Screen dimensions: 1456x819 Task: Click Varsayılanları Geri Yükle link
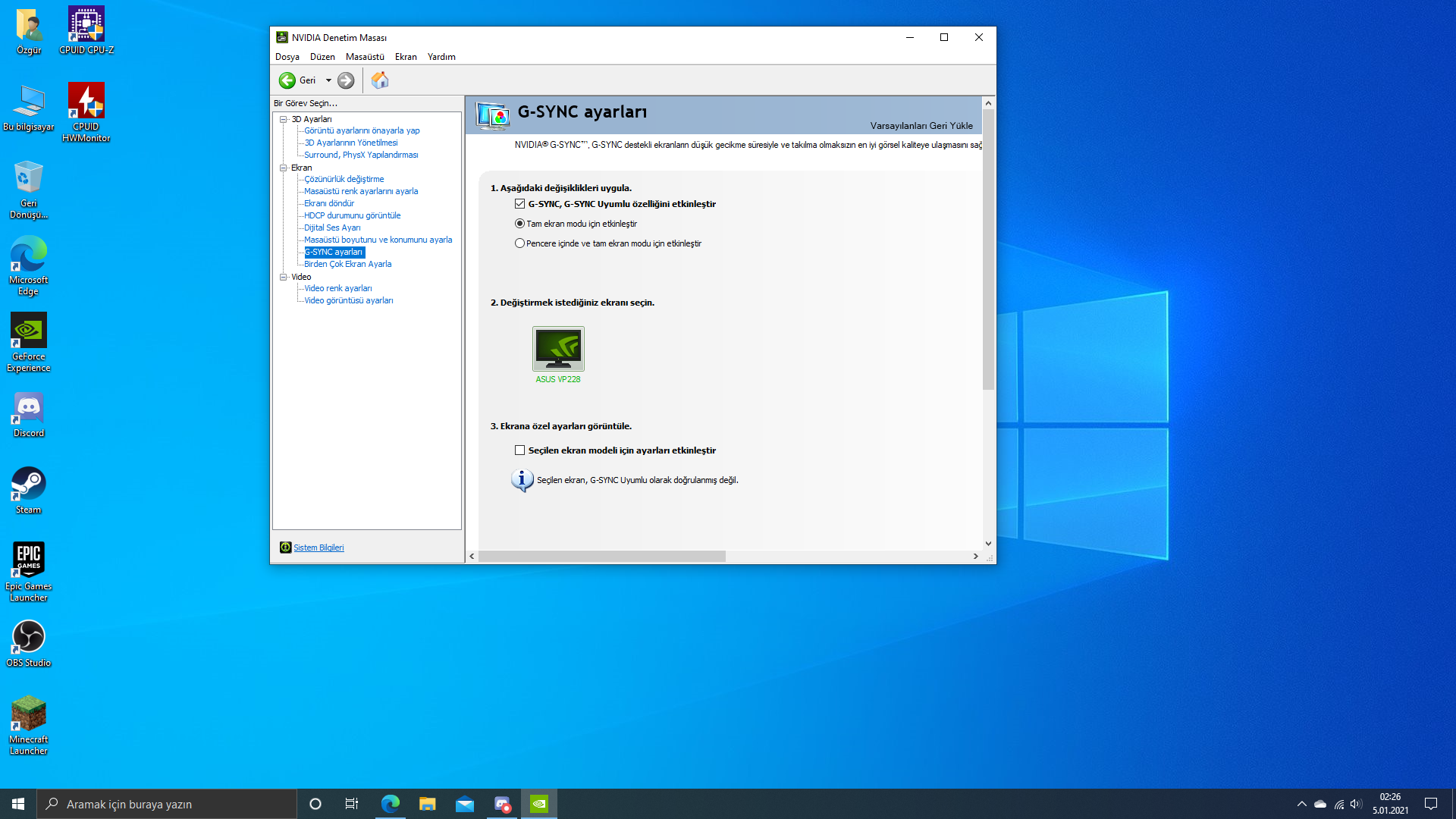coord(921,126)
